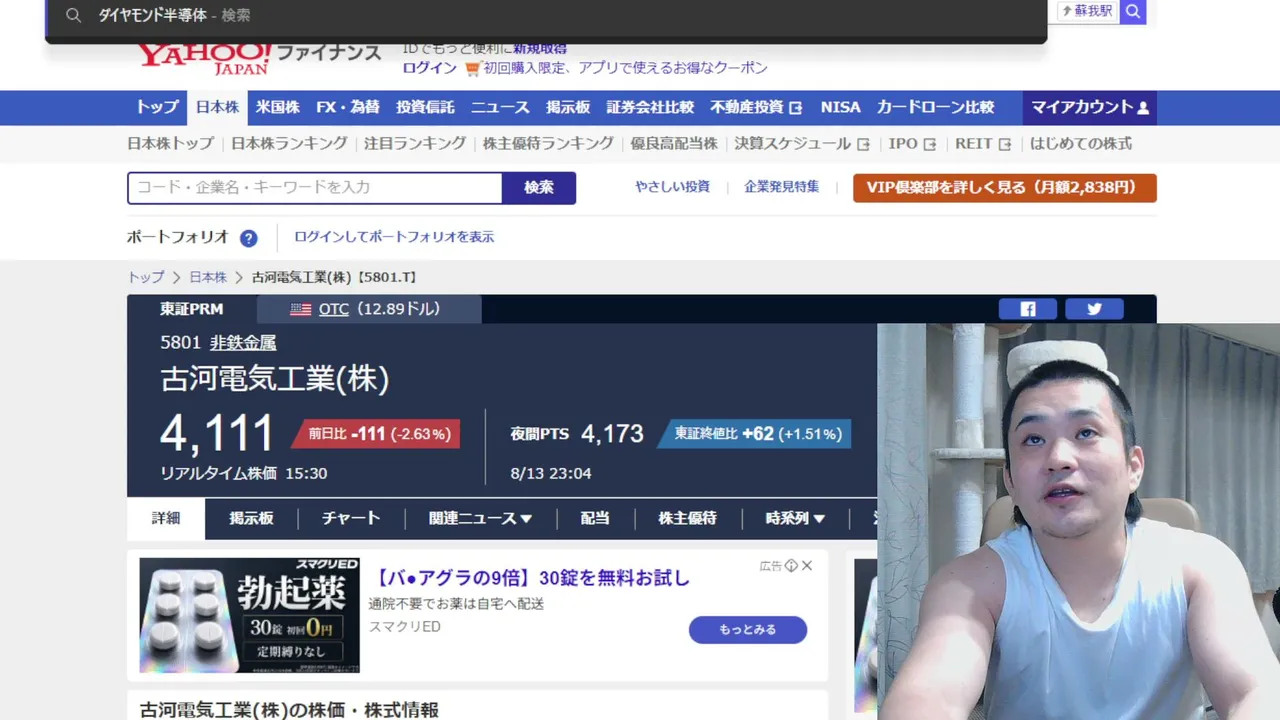Switch to the 掲示板 stock tab

(251, 518)
